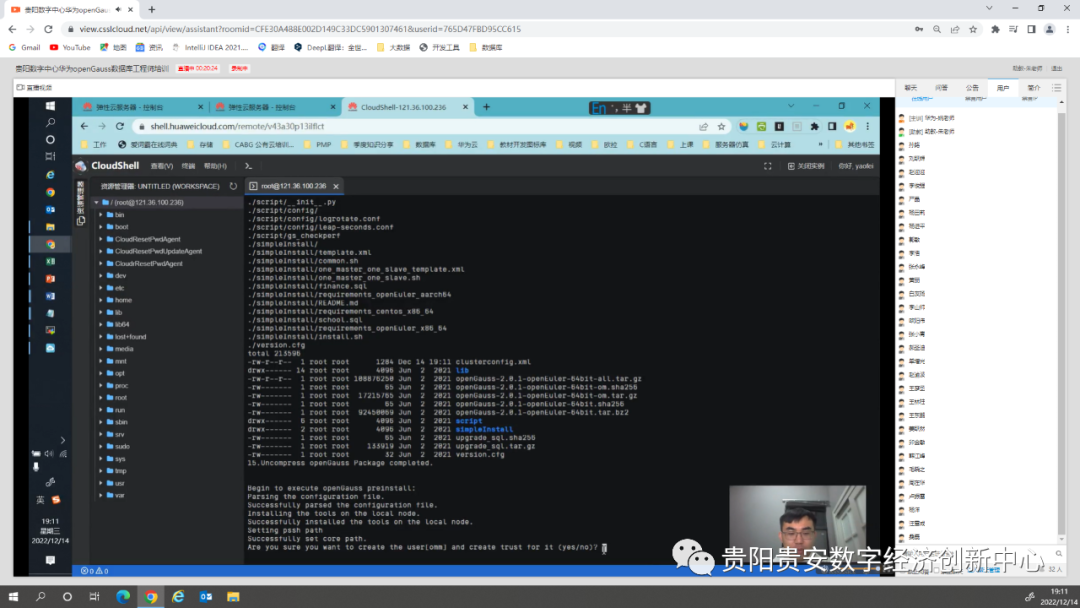This screenshot has width=1080, height=608.
Task: Select the opt folder in the tree
Action: (120, 373)
